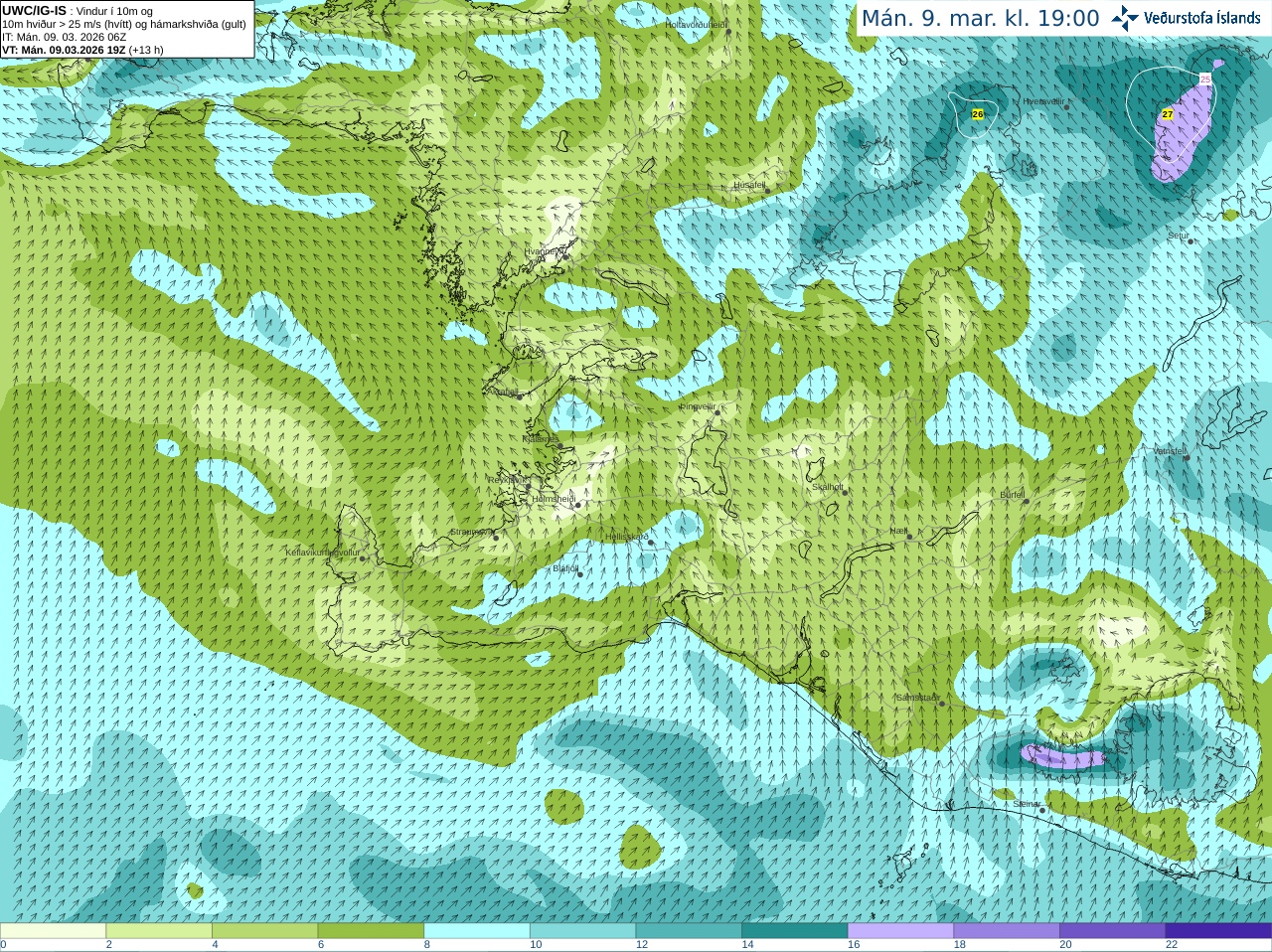Click the Þingvellir station marker

click(716, 412)
